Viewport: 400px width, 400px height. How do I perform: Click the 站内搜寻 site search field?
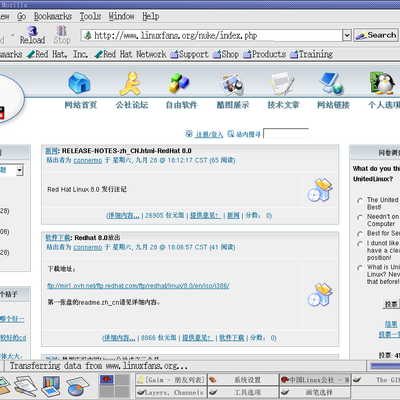click(286, 133)
